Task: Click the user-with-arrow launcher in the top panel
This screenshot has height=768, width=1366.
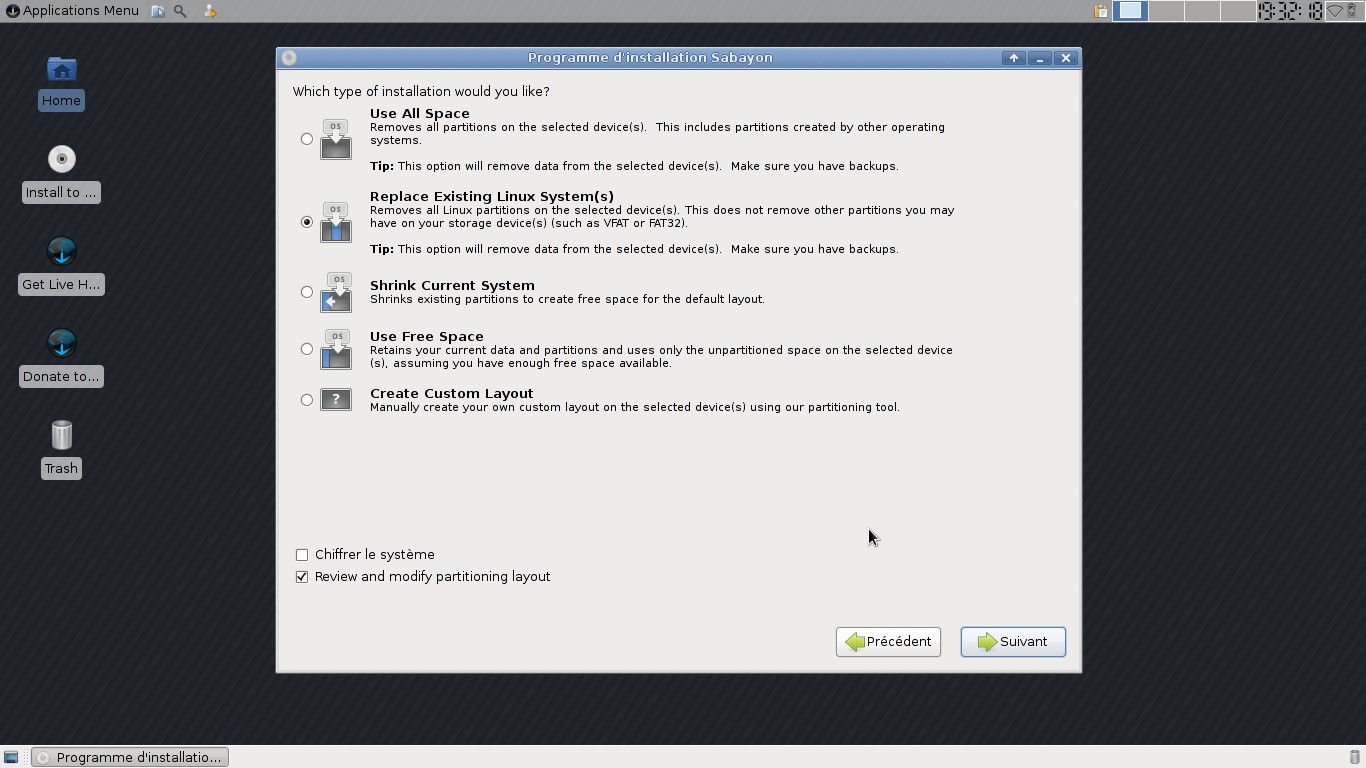Action: pos(209,11)
